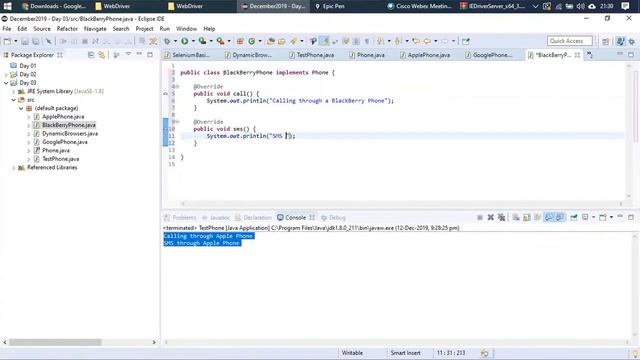Viewport: 640px width, 360px height.
Task: Click Pin Console icon
Action: (x=574, y=218)
